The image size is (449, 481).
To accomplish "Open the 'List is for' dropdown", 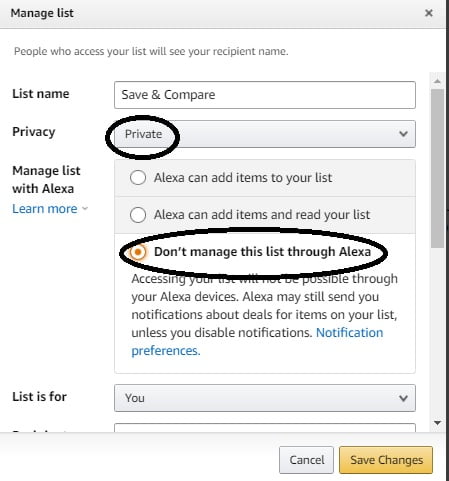I will click(265, 398).
